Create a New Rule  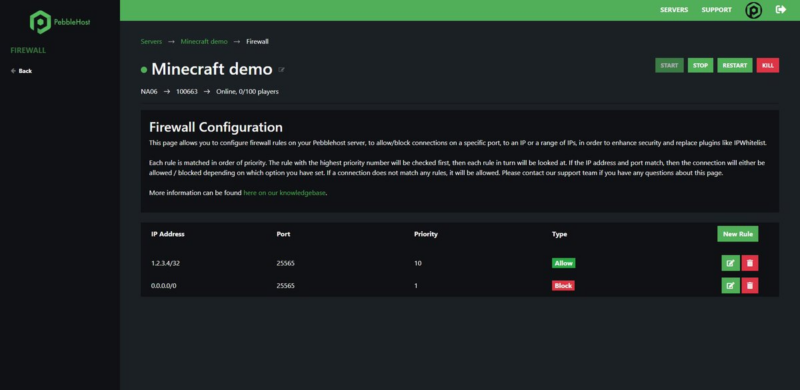(738, 234)
